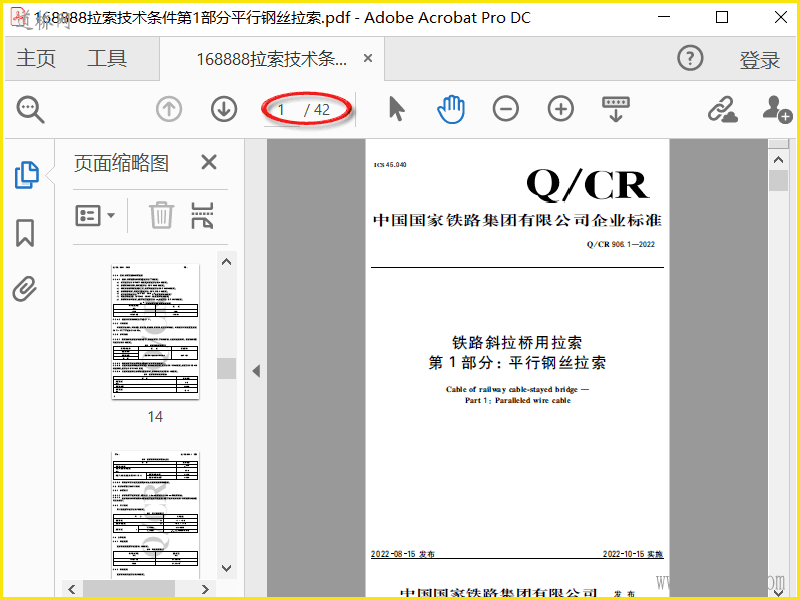
Task: Open the bookmarks panel icon
Action: [x=25, y=233]
